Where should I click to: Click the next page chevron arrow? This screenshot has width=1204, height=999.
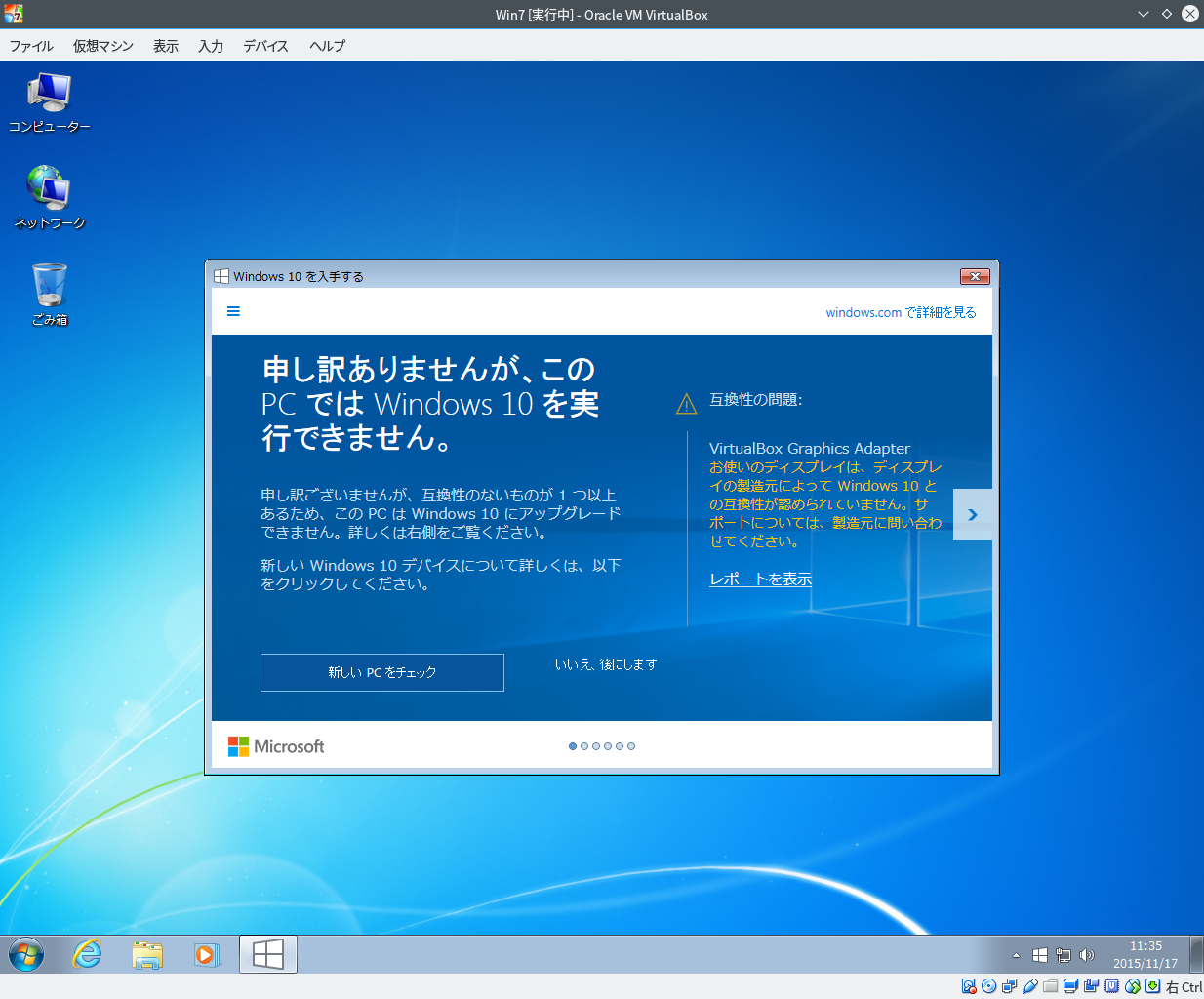point(973,514)
